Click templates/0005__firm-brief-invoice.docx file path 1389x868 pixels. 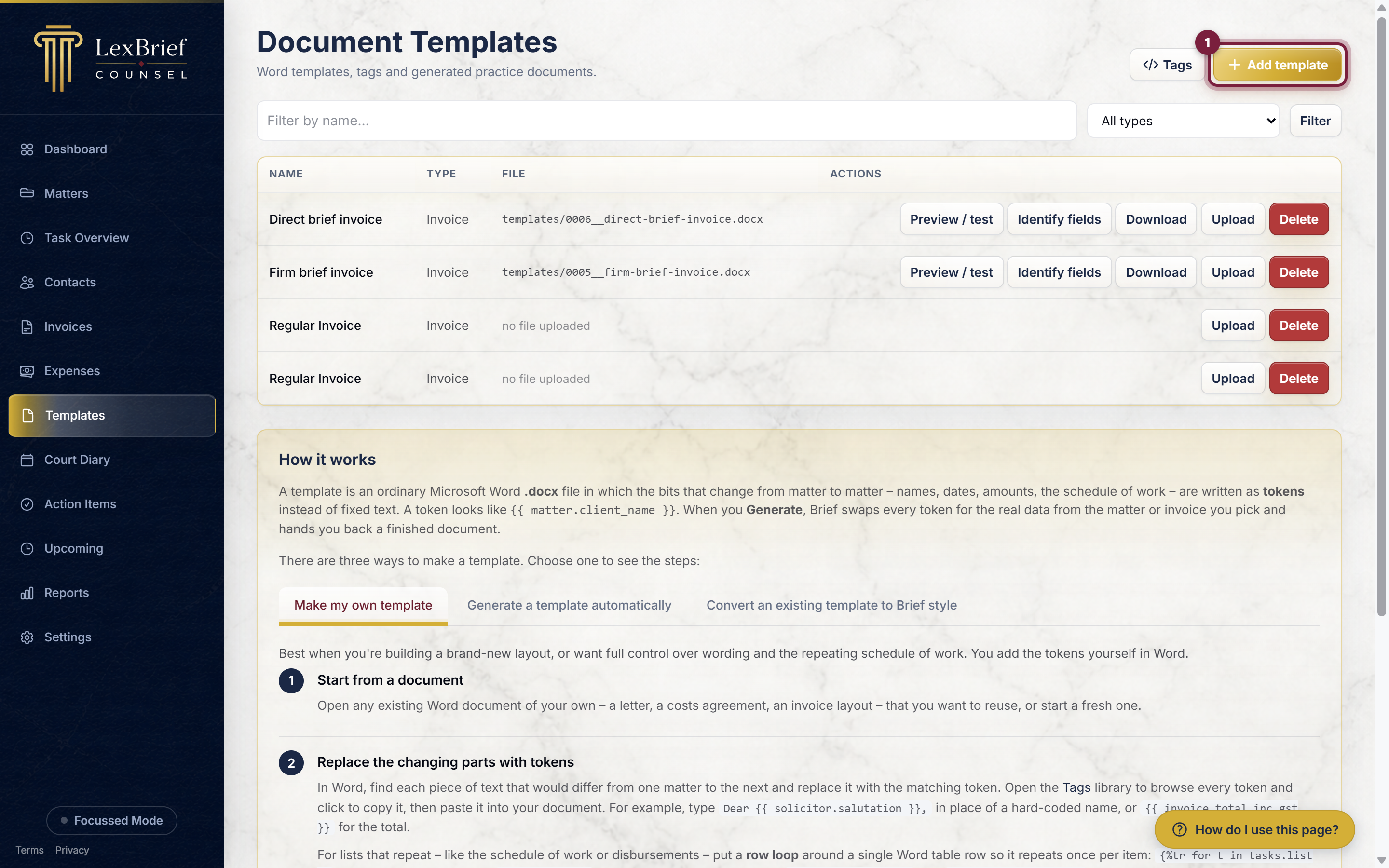626,272
